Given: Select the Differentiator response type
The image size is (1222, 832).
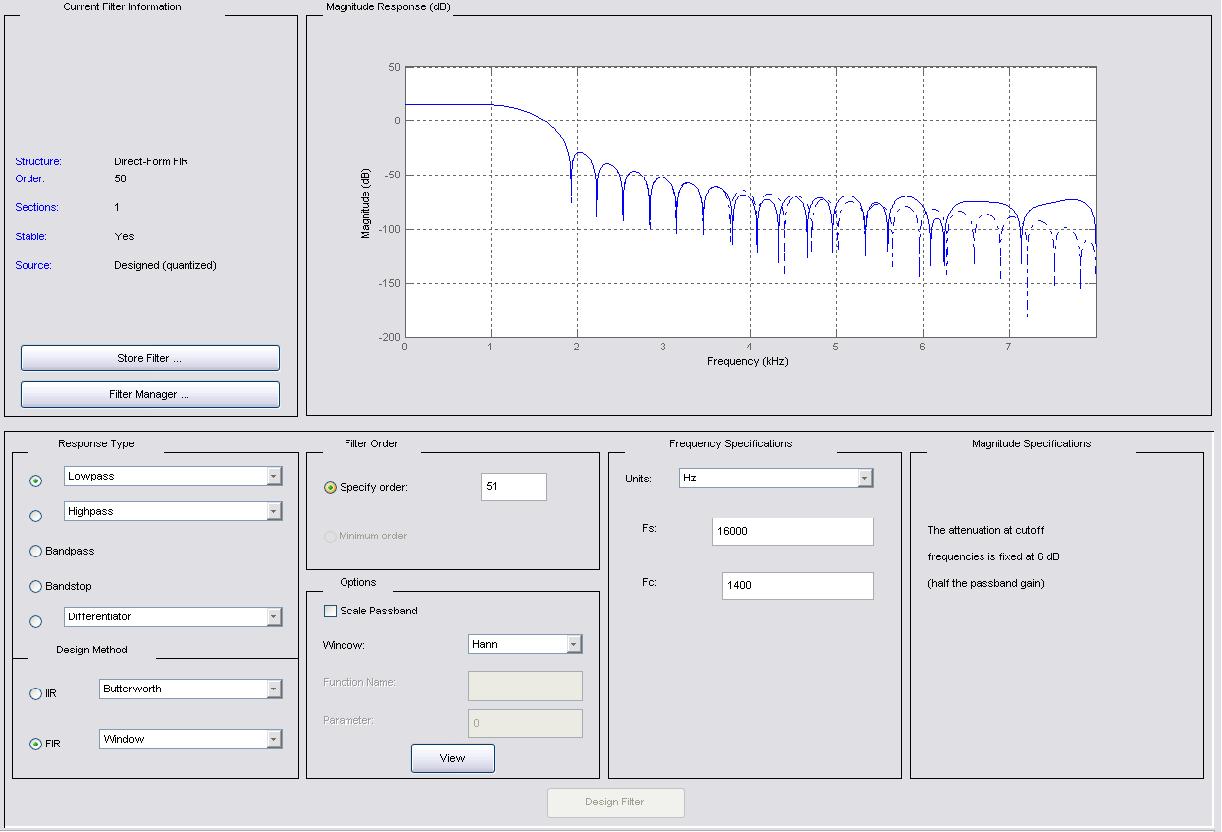Looking at the screenshot, I should (35, 621).
